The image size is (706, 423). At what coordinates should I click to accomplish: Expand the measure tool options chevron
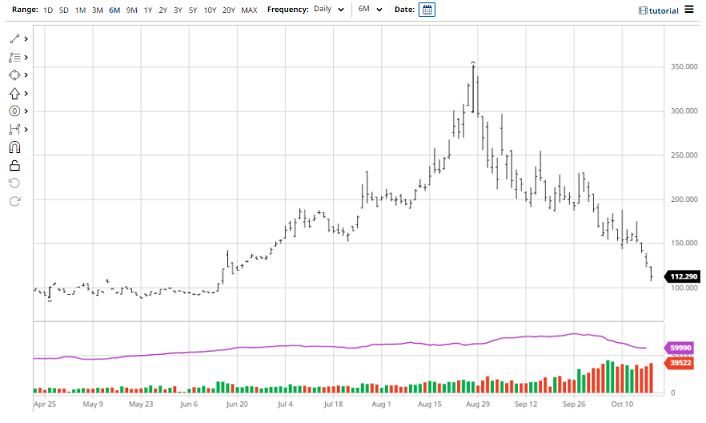point(26,129)
